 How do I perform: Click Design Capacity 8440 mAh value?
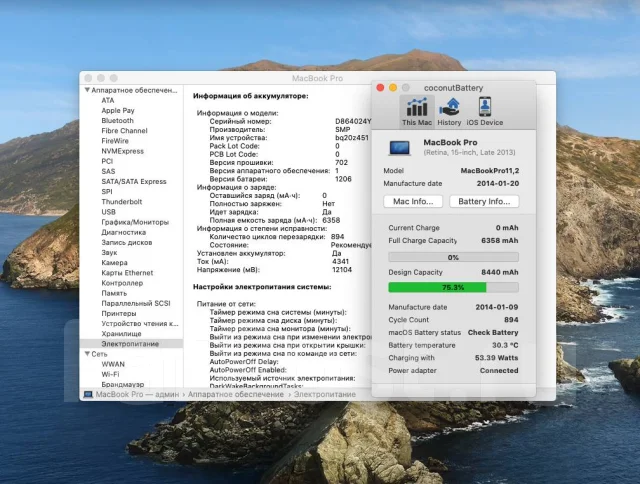point(500,272)
